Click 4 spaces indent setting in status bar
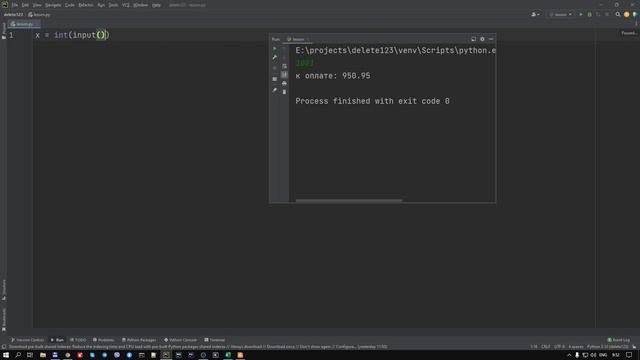 pos(576,347)
